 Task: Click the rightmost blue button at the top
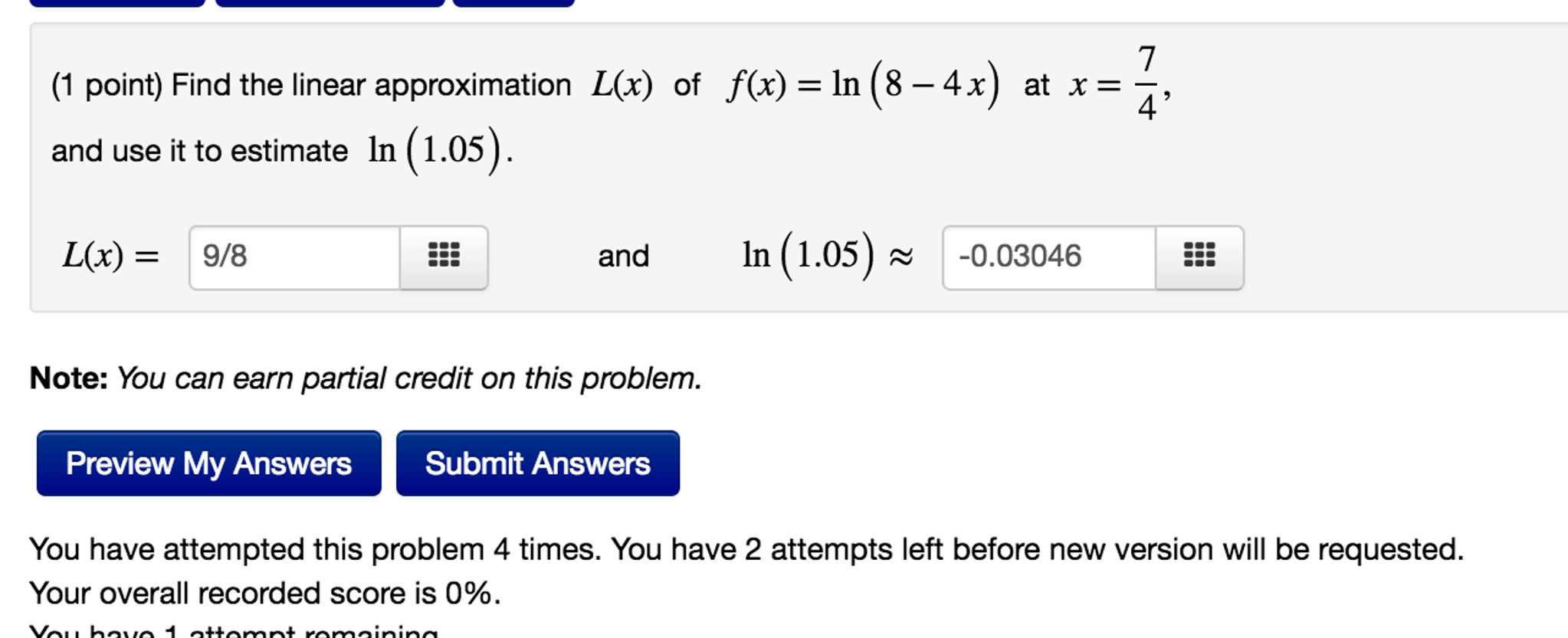tap(510, 3)
